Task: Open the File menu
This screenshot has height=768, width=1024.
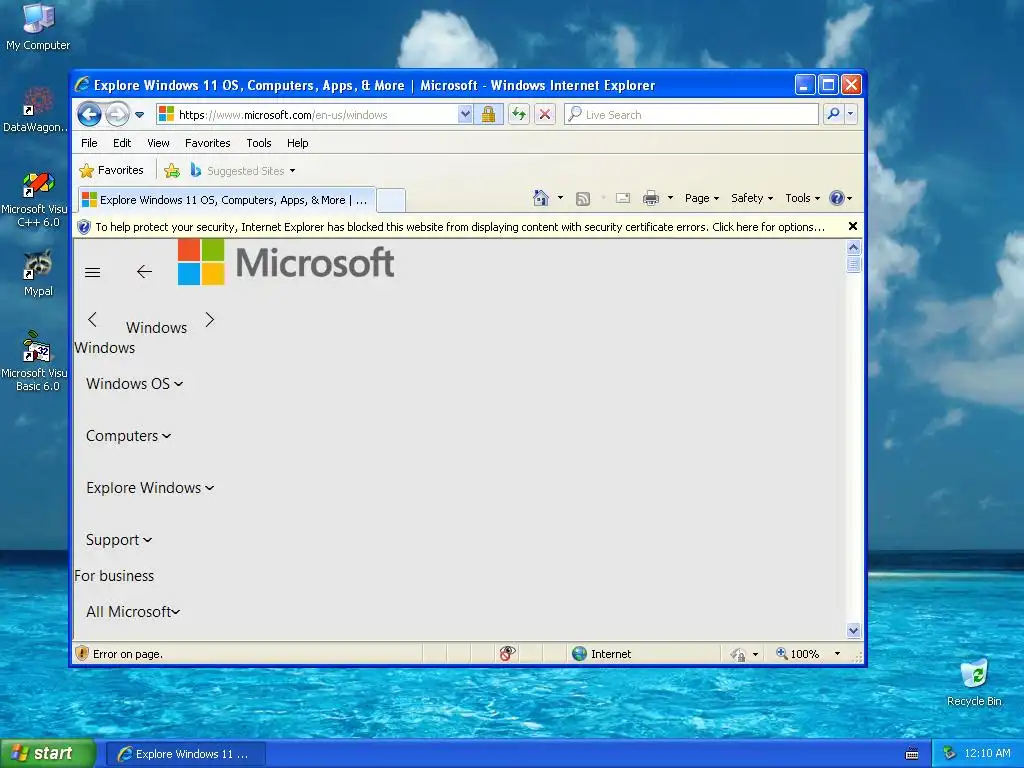Action: (89, 143)
